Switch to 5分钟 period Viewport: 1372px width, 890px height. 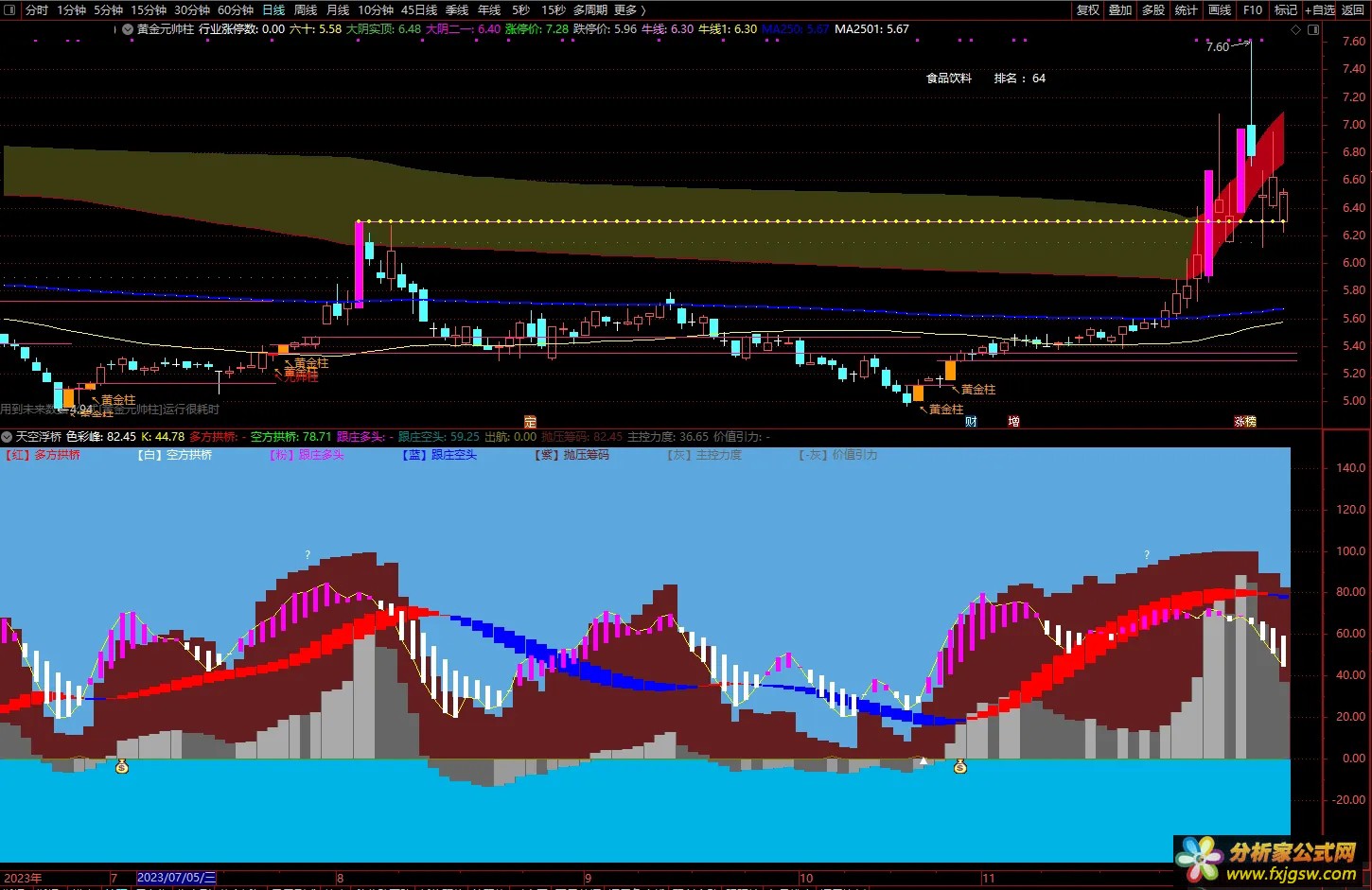[108, 9]
